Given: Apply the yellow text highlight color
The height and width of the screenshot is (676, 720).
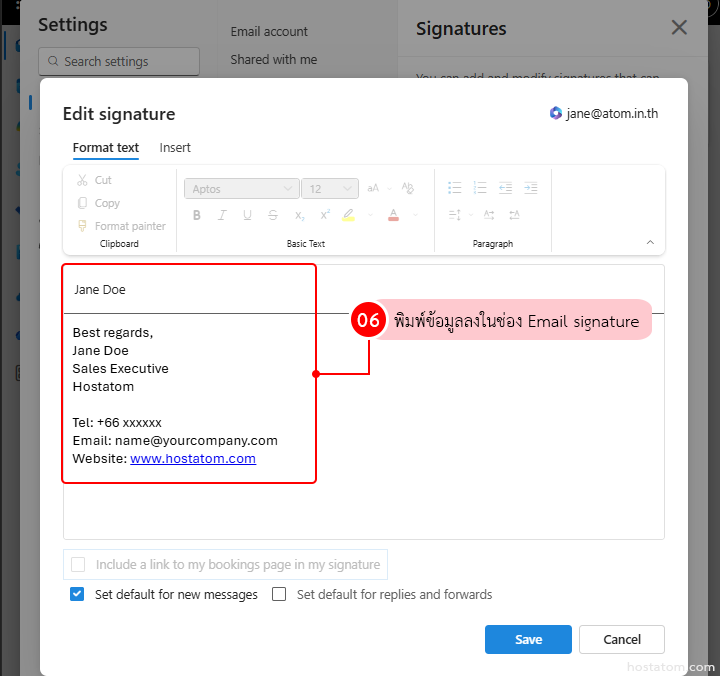Looking at the screenshot, I should coord(349,215).
